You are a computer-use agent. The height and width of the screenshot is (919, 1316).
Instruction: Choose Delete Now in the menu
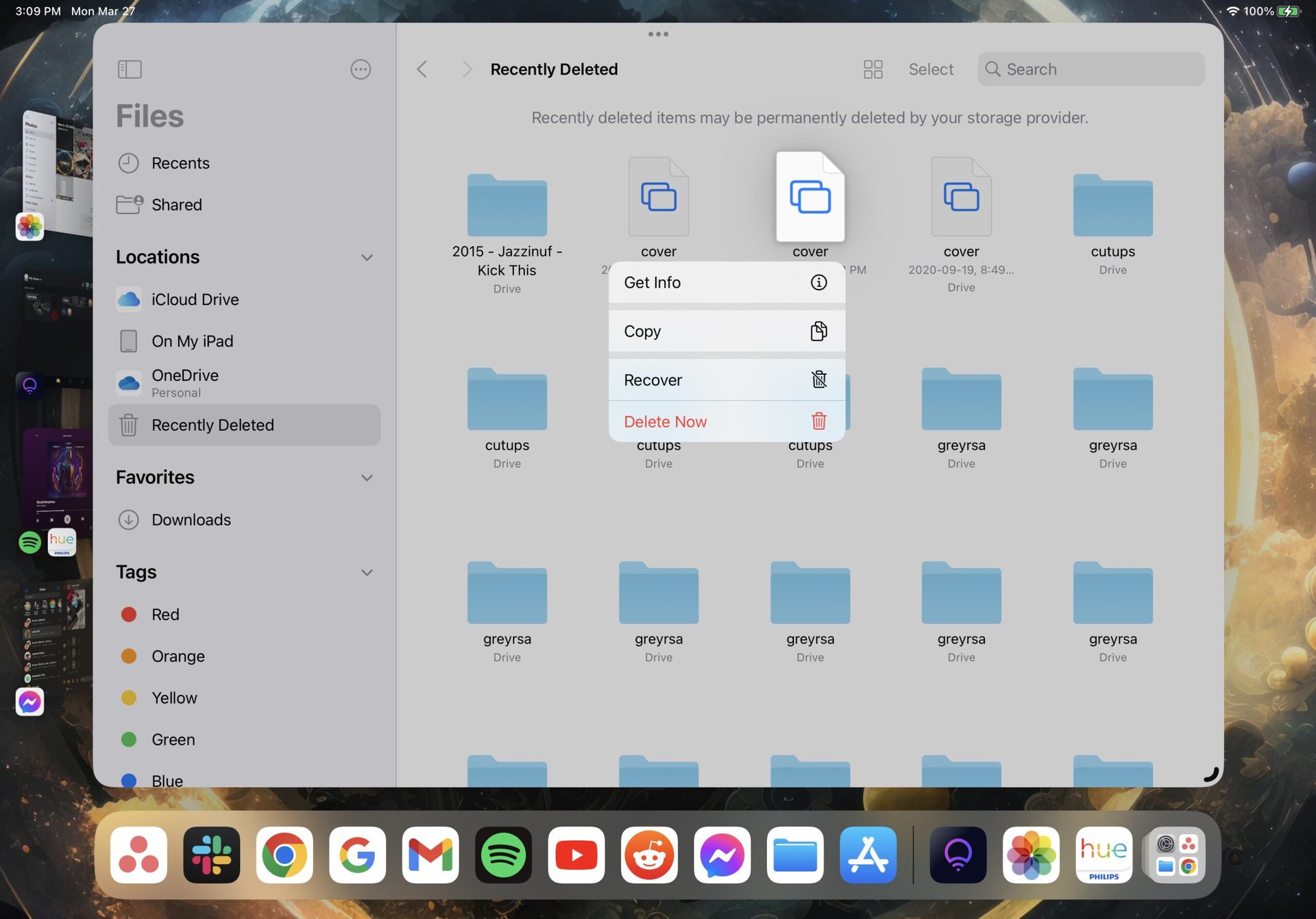726,421
